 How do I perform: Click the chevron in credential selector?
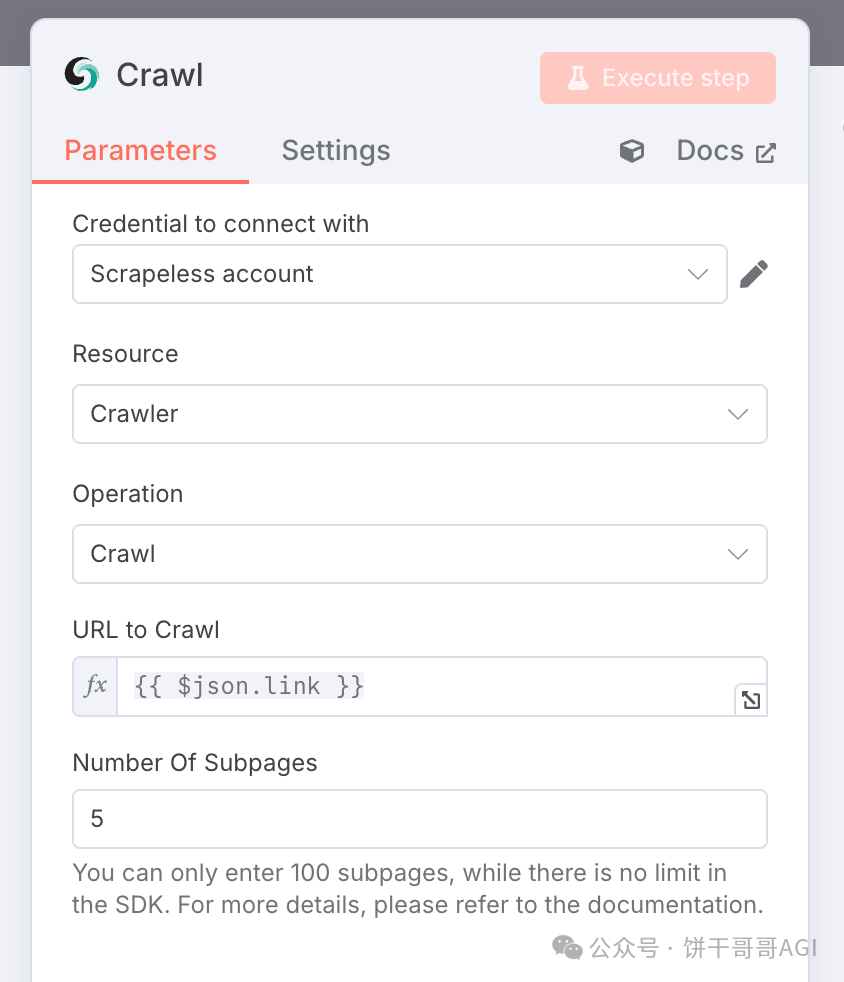(697, 274)
